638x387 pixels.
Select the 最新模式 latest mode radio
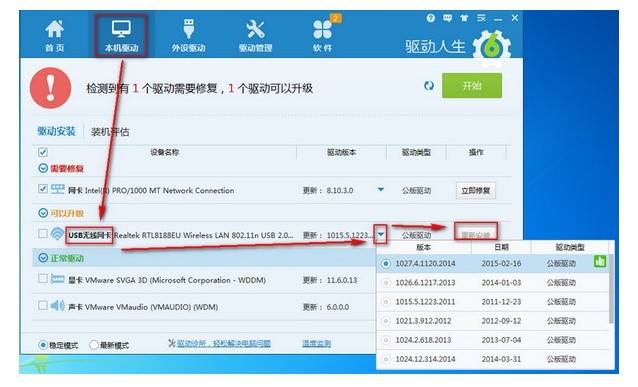[x=94, y=345]
